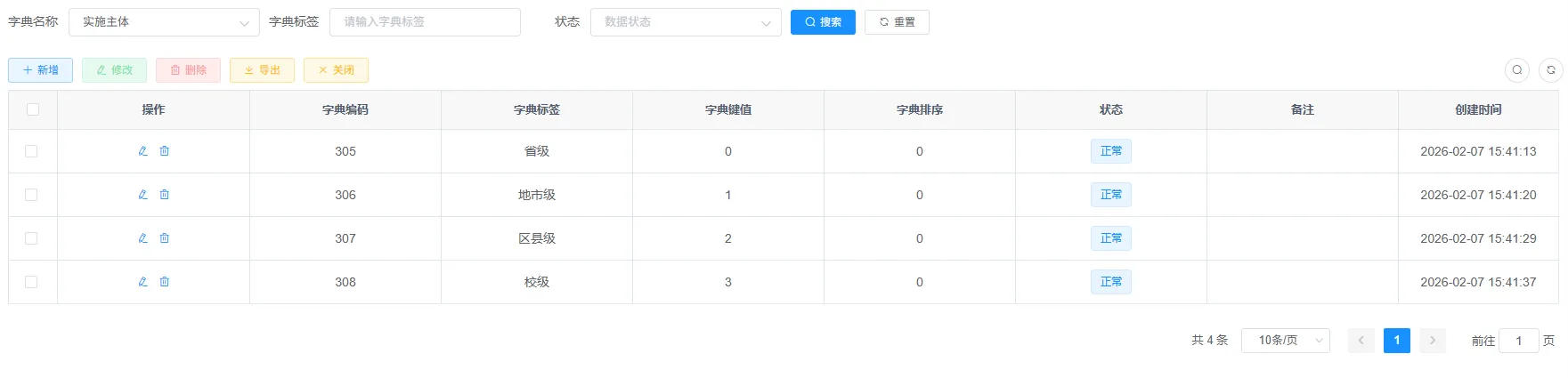Image resolution: width=1568 pixels, height=378 pixels.
Task: Focus the 字典标签 input field
Action: point(425,22)
